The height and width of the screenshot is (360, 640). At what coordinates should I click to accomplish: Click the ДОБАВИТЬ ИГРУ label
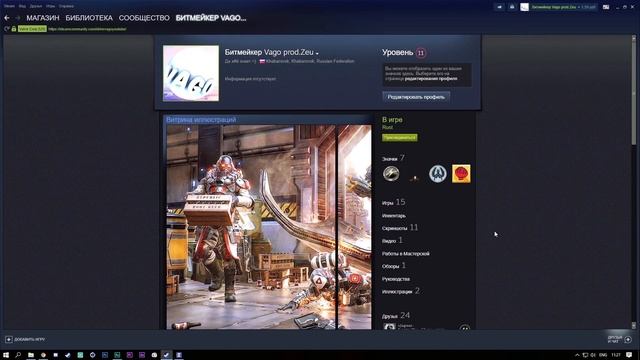pyautogui.click(x=30, y=340)
